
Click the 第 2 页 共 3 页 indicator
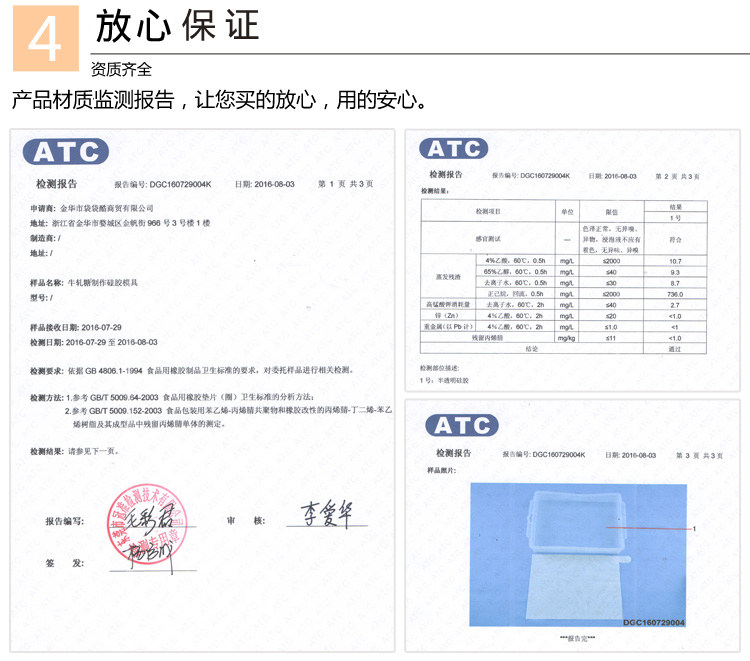[677, 176]
